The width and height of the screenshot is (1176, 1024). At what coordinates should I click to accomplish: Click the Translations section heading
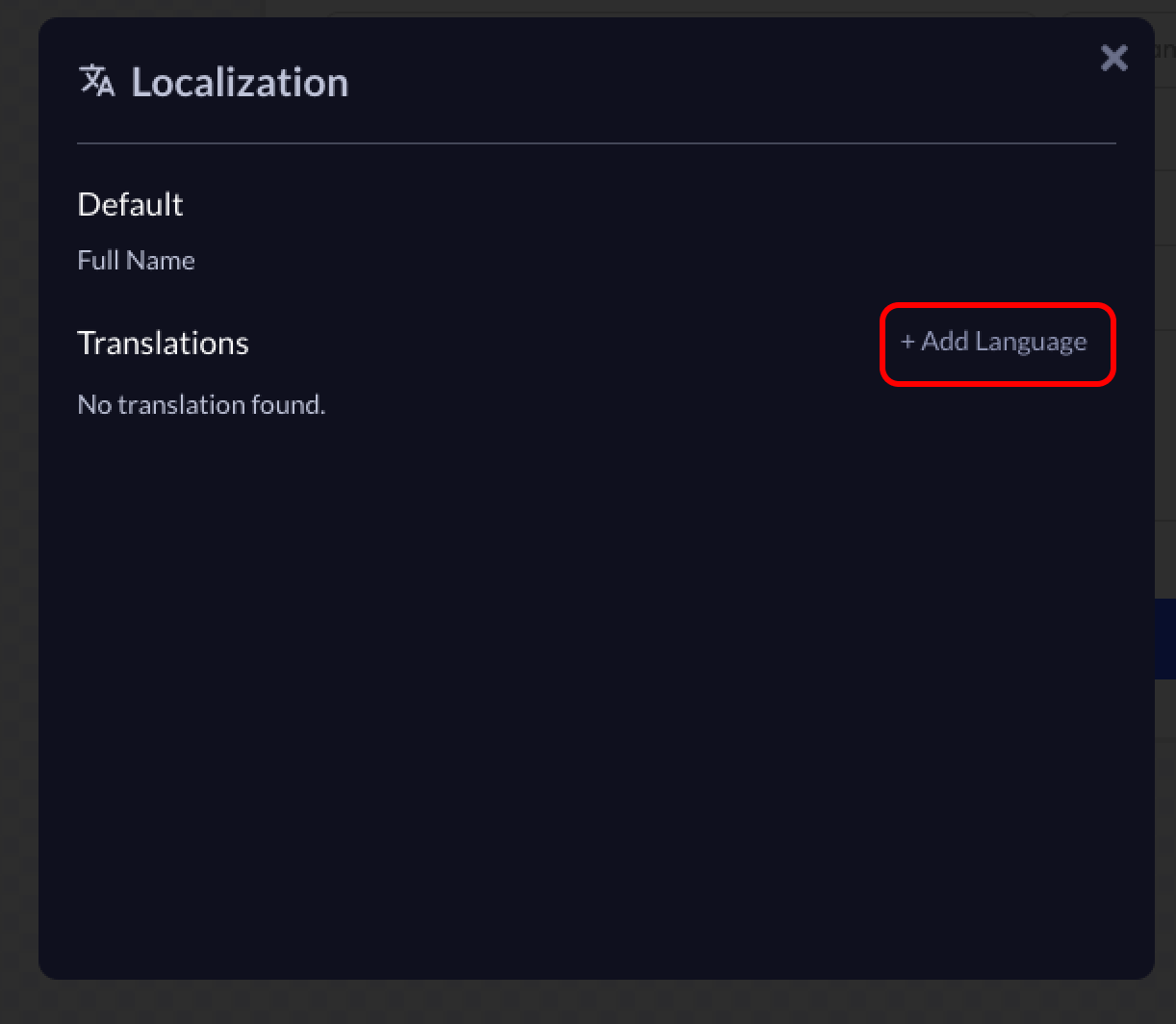[x=163, y=343]
